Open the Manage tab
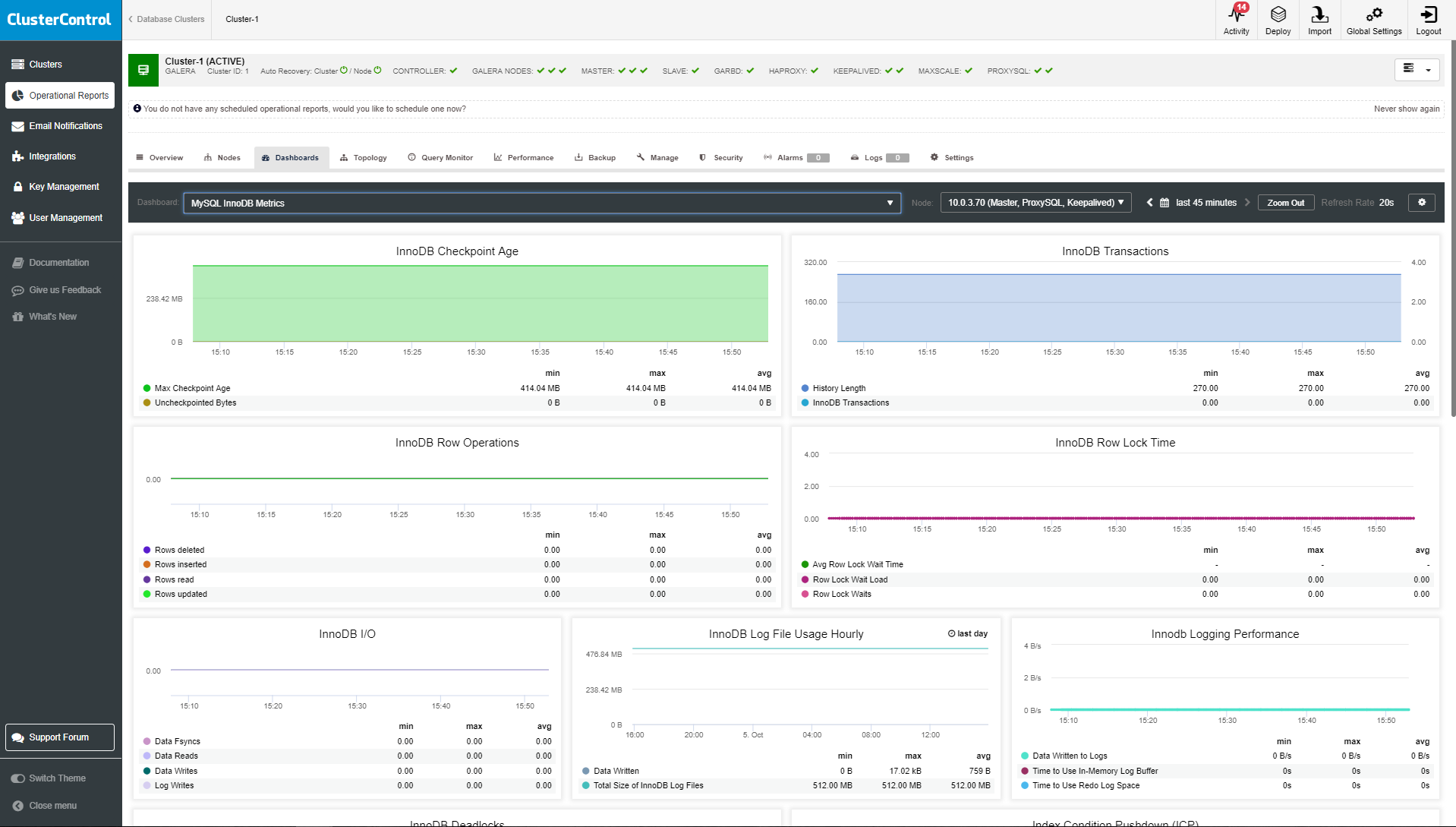1456x827 pixels. pos(657,157)
